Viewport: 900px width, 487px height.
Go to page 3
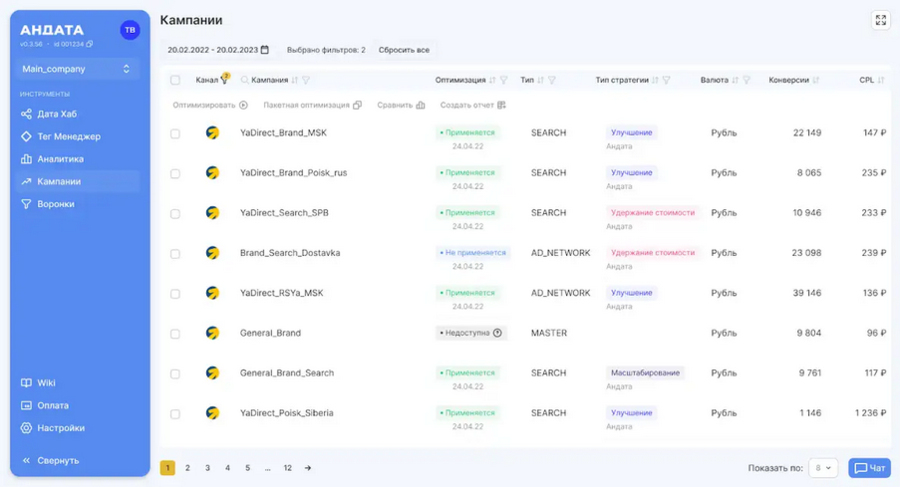pyautogui.click(x=207, y=468)
